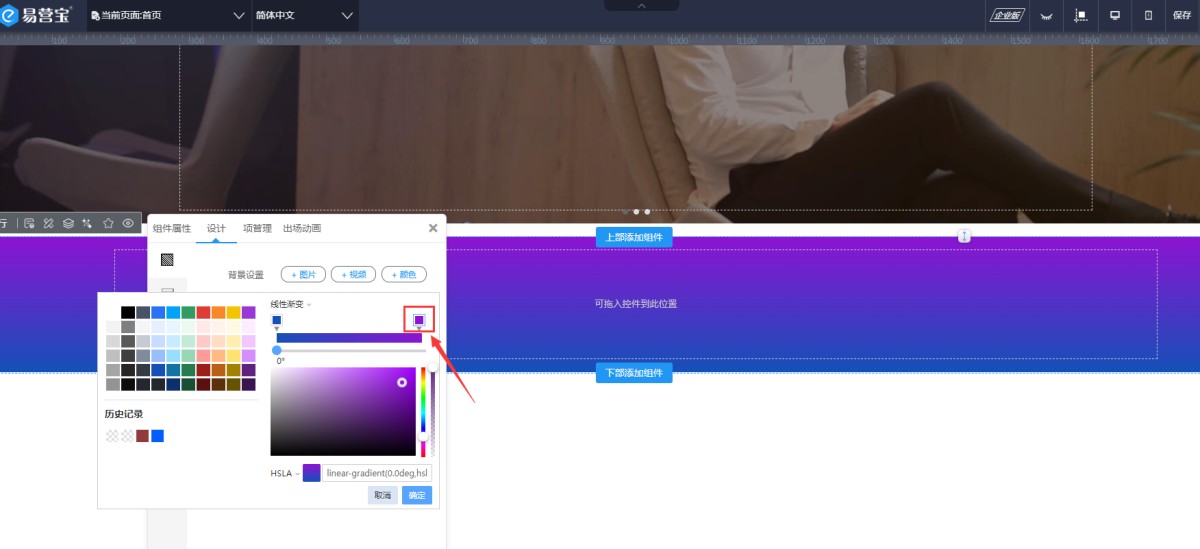
Task: Click the 上部添加组件 button
Action: point(634,237)
